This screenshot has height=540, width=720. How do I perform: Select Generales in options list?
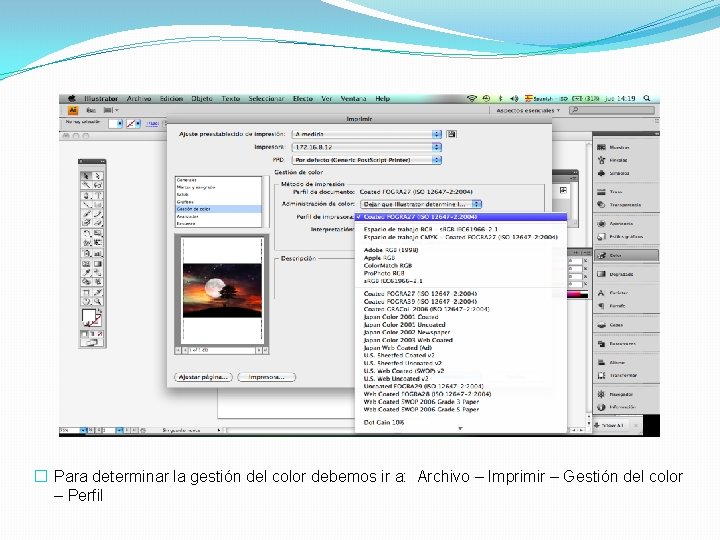pyautogui.click(x=218, y=180)
